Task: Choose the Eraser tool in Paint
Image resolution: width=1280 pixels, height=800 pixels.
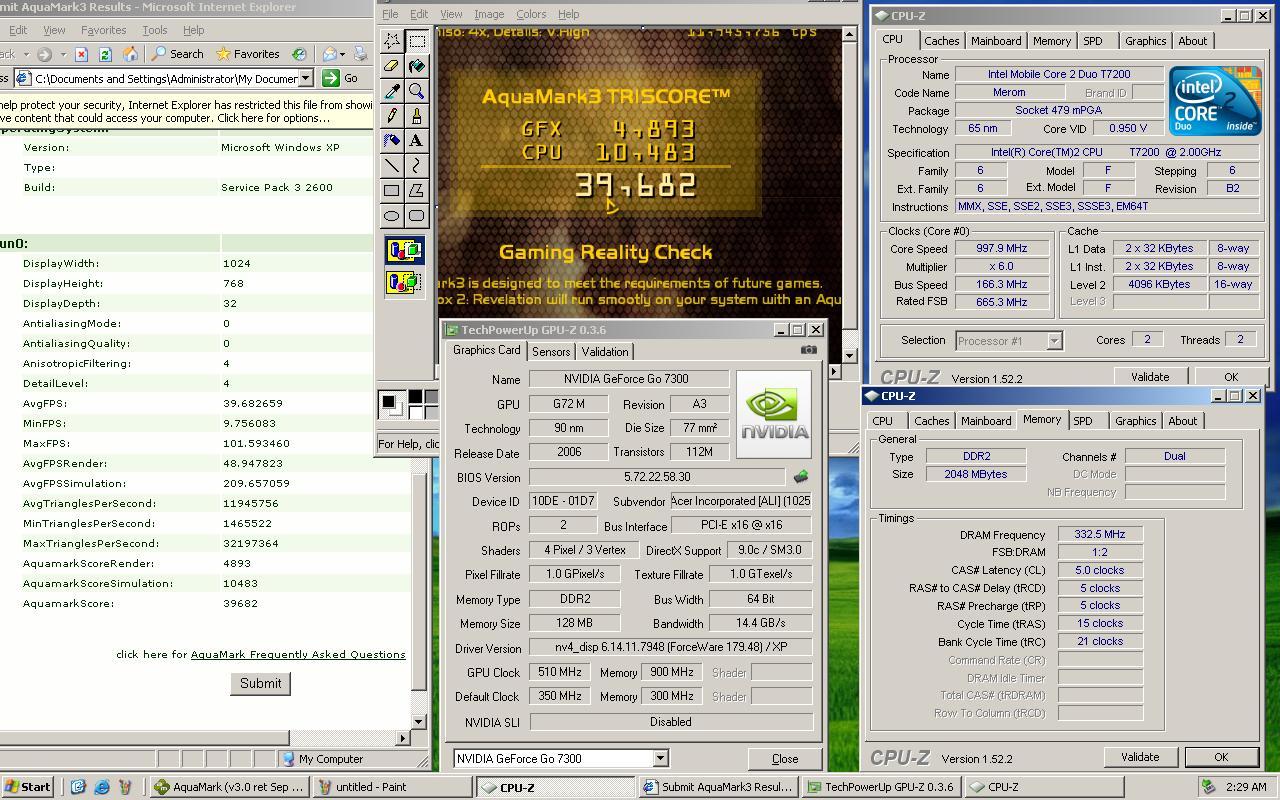Action: [x=392, y=66]
